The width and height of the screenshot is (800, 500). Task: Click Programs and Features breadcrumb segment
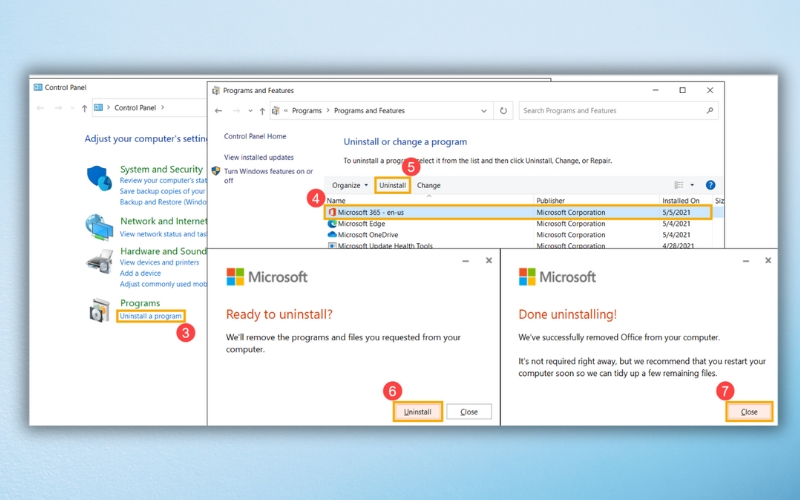(369, 111)
